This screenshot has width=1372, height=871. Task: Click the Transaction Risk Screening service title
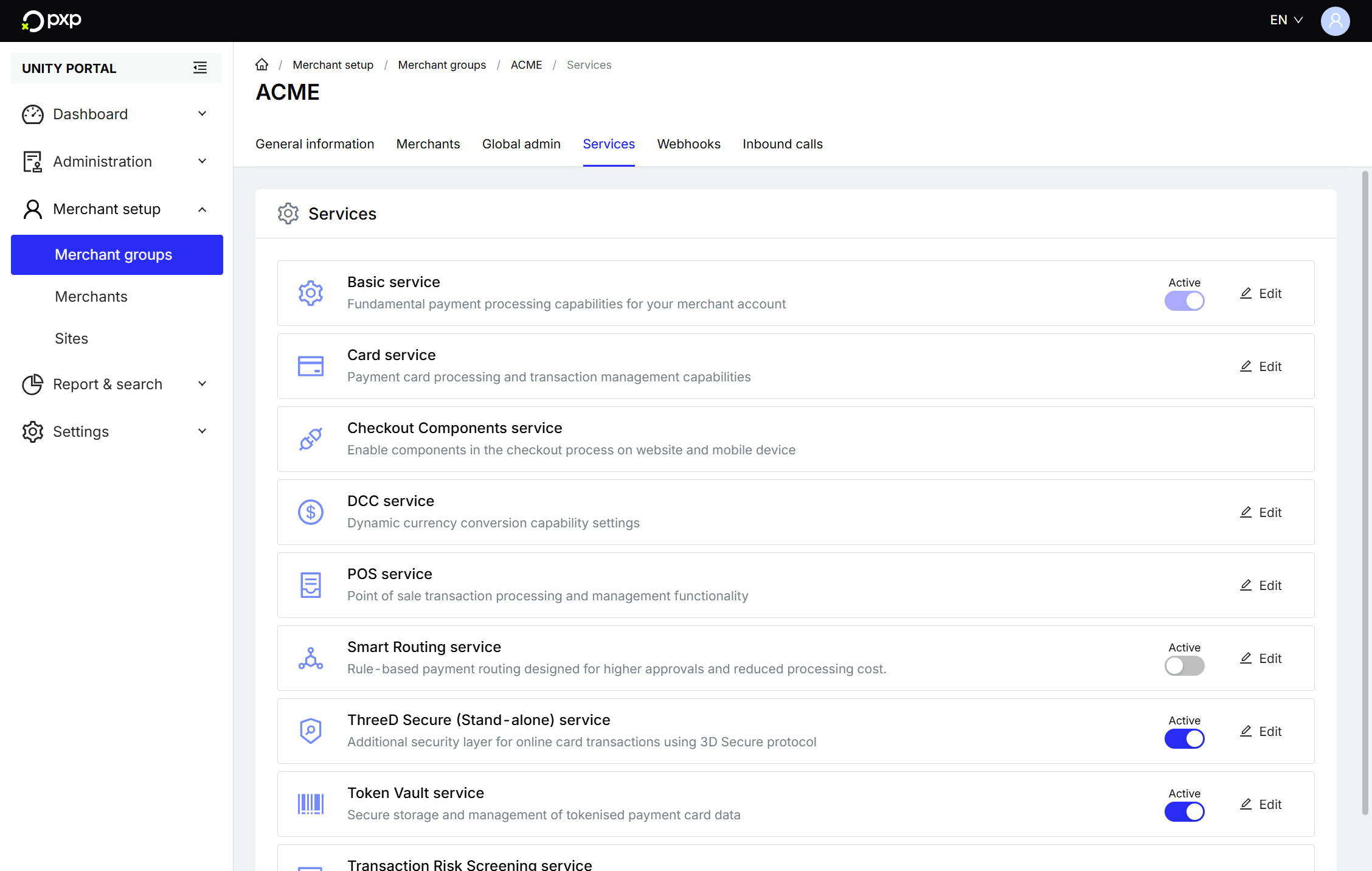click(x=469, y=864)
